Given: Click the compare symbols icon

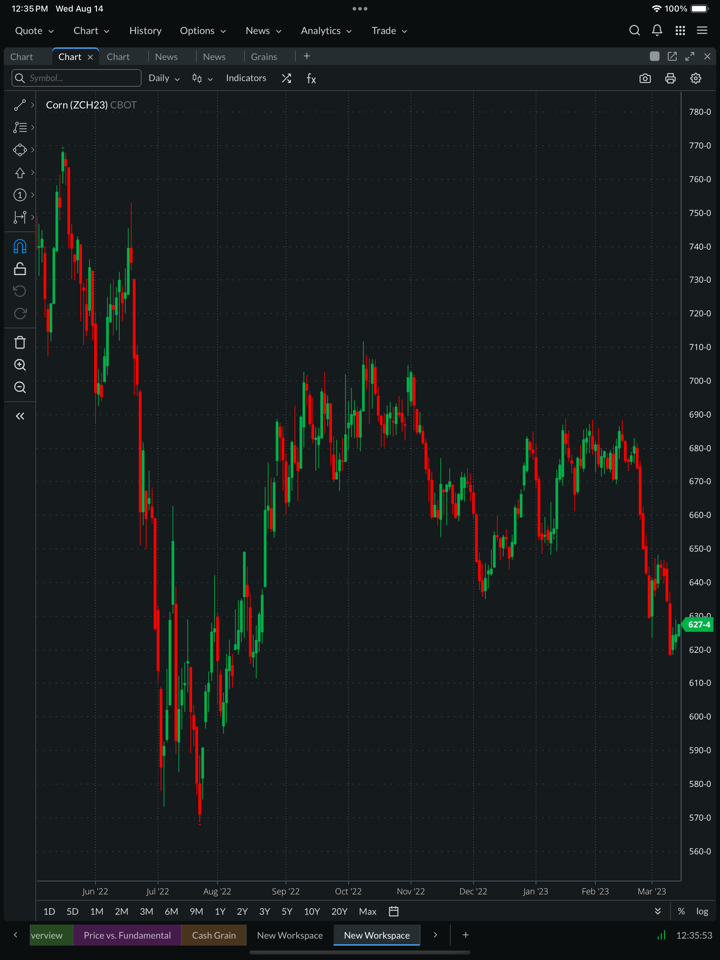Looking at the screenshot, I should (286, 78).
